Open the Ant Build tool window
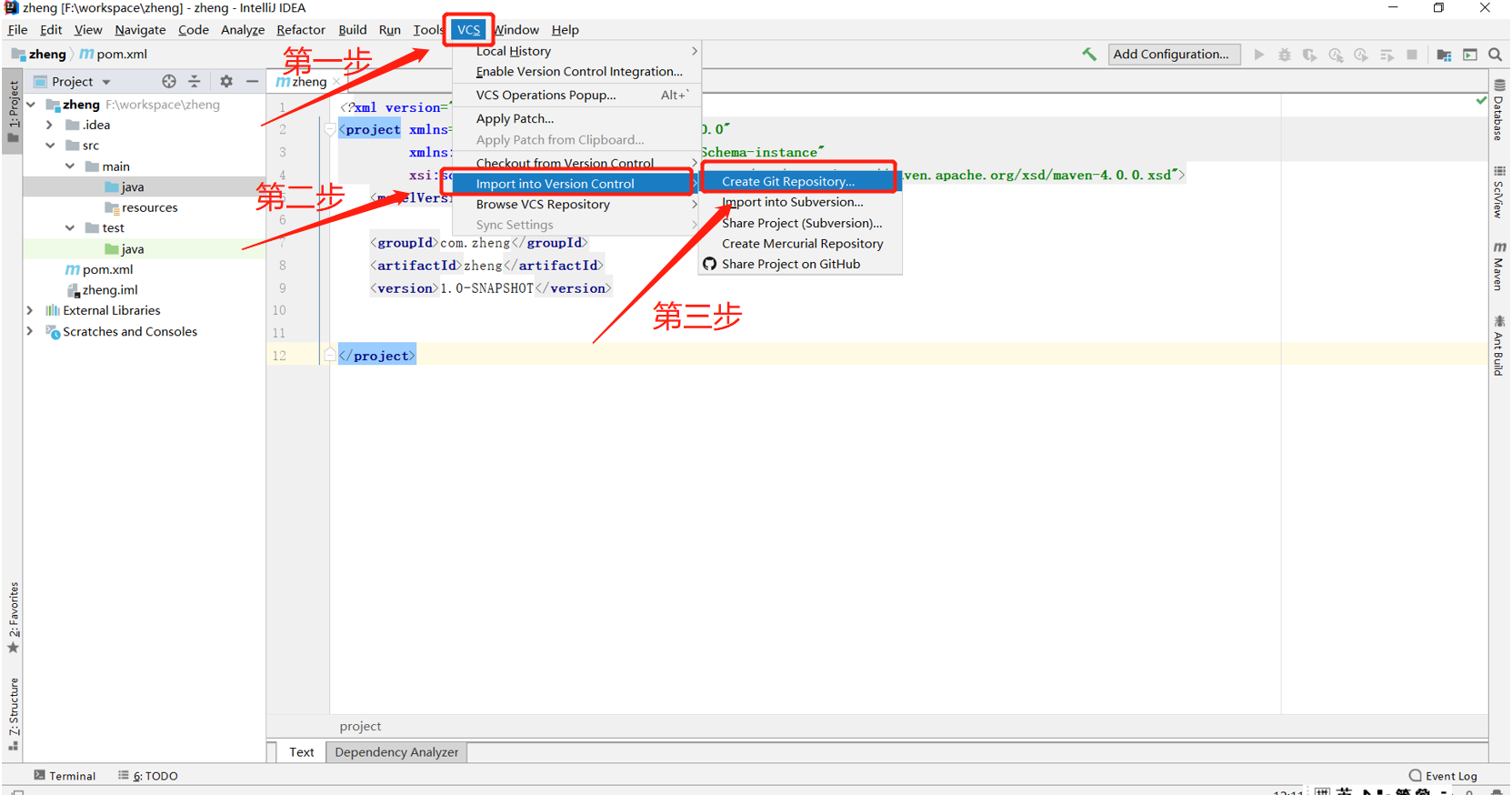1512x795 pixels. click(x=1499, y=346)
